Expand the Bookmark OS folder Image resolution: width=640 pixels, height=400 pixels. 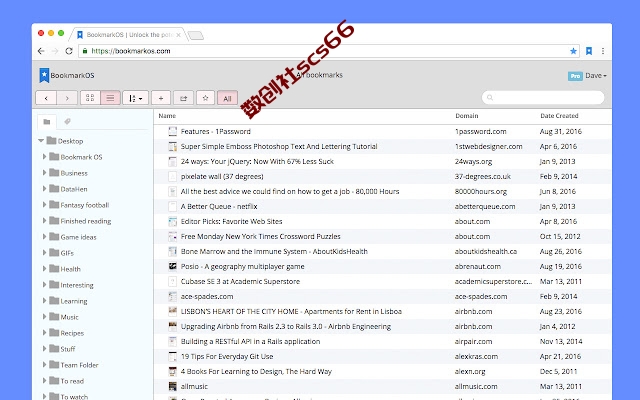coord(44,157)
